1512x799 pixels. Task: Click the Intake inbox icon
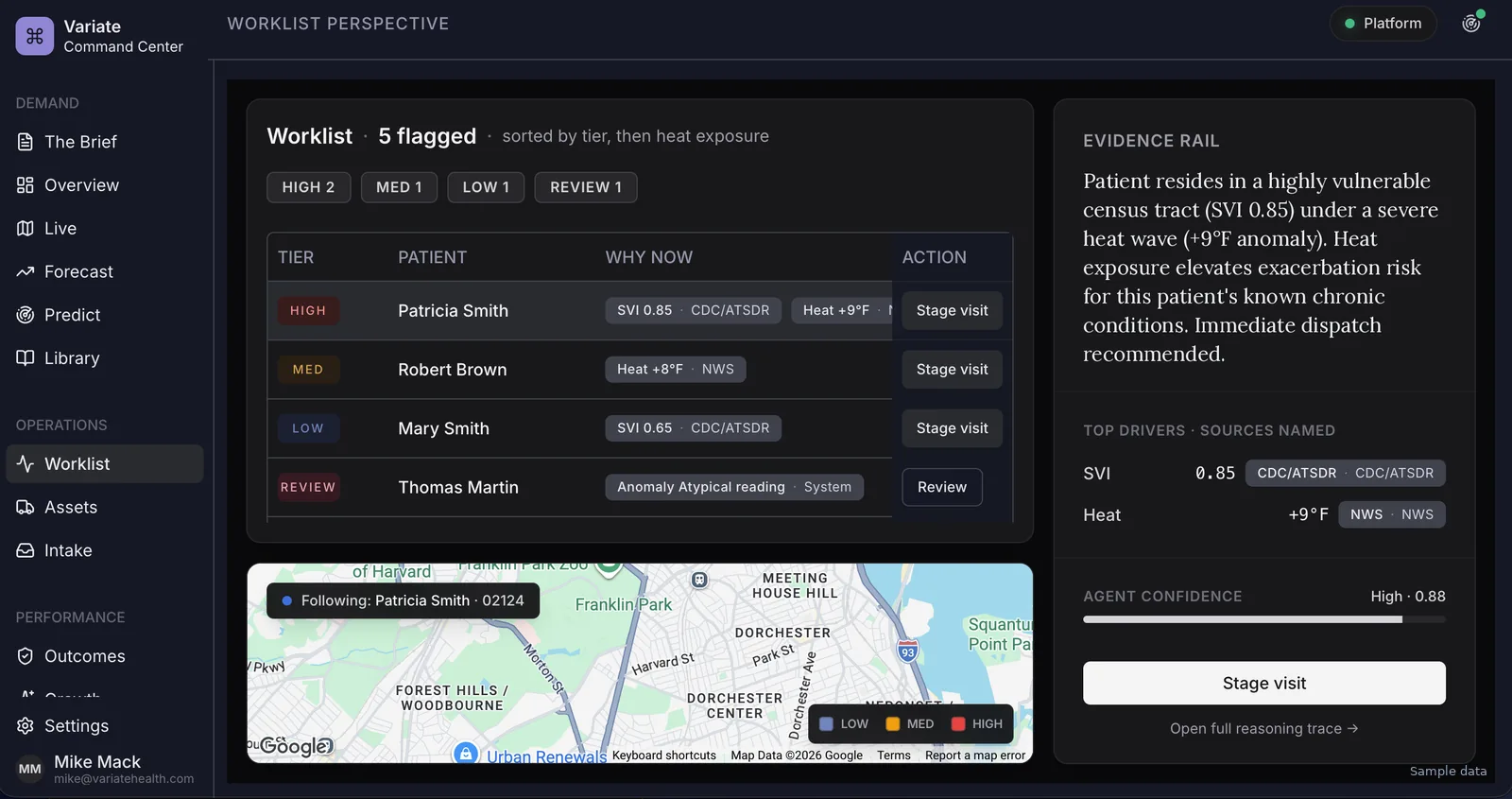pos(26,550)
